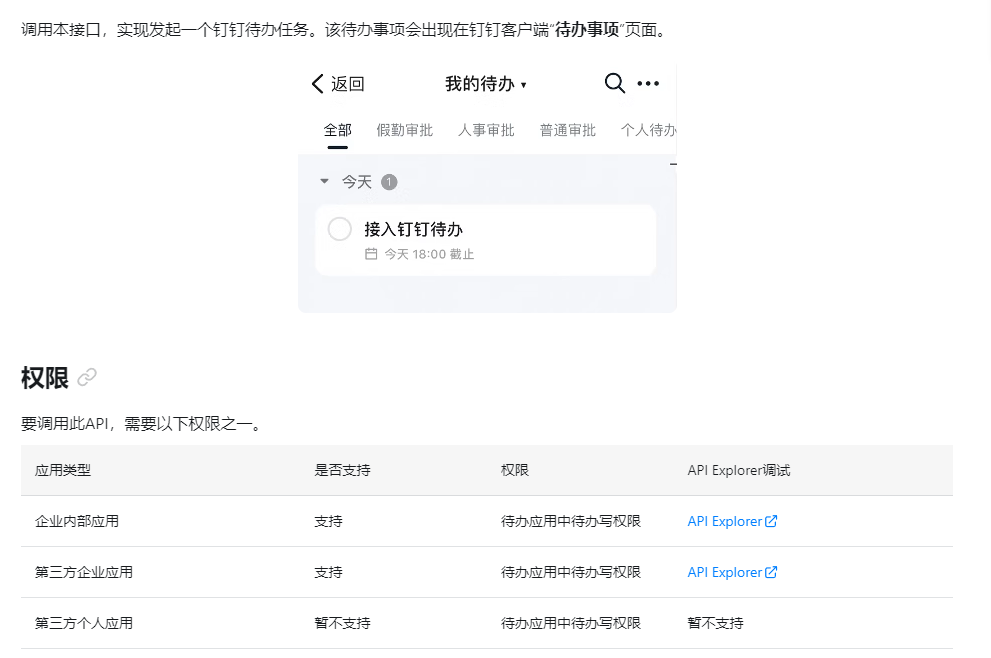Open the 我的待办 title dropdown

tap(485, 83)
